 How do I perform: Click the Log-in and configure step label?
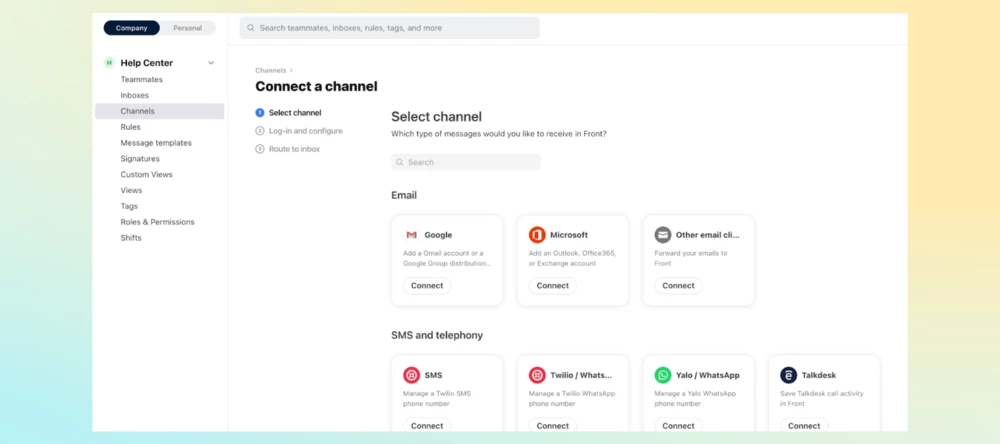[305, 131]
